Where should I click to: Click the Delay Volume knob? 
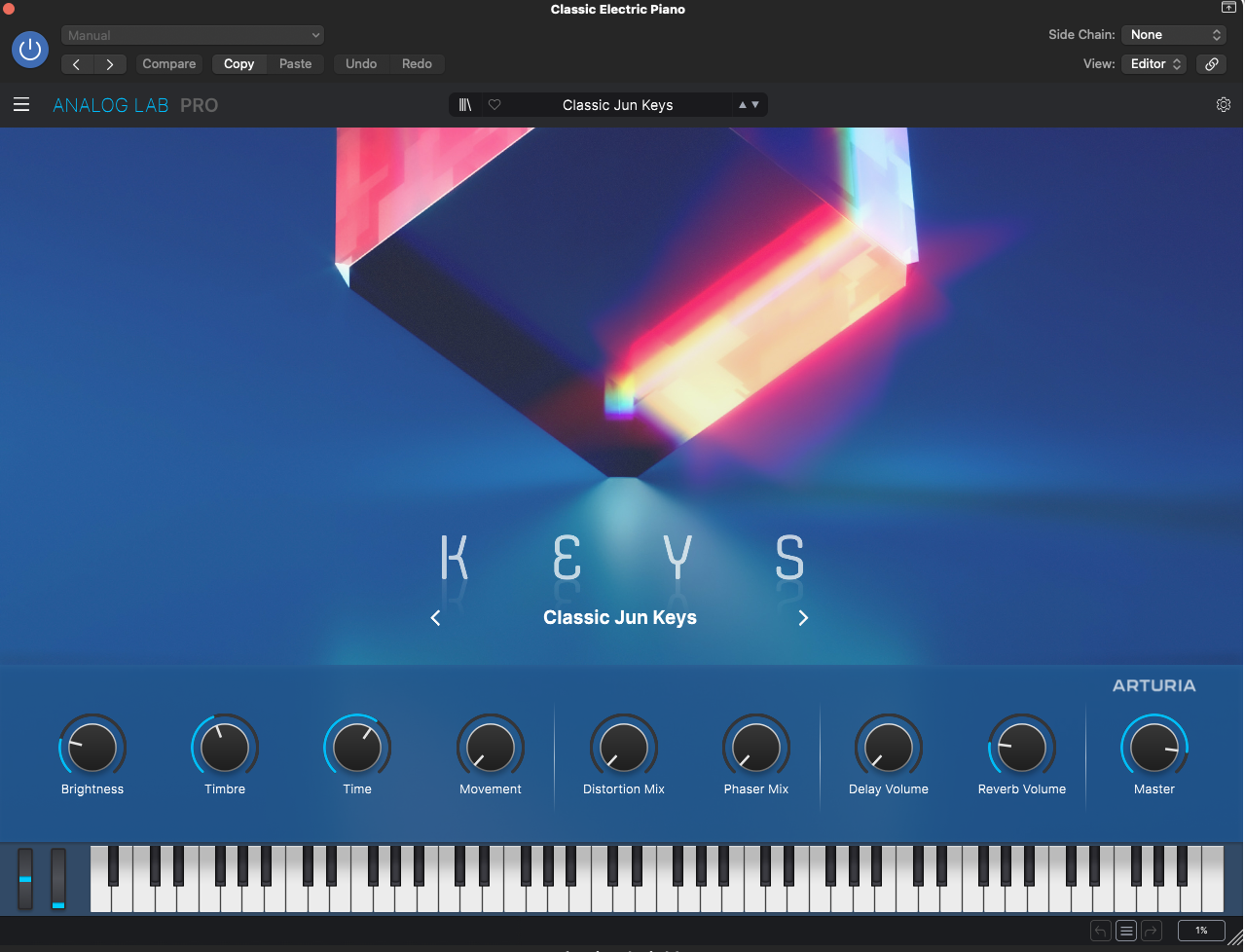(889, 748)
